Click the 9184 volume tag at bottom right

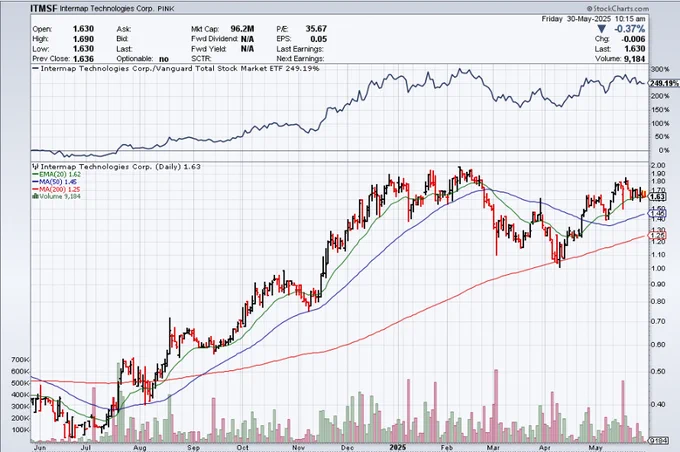[657, 441]
